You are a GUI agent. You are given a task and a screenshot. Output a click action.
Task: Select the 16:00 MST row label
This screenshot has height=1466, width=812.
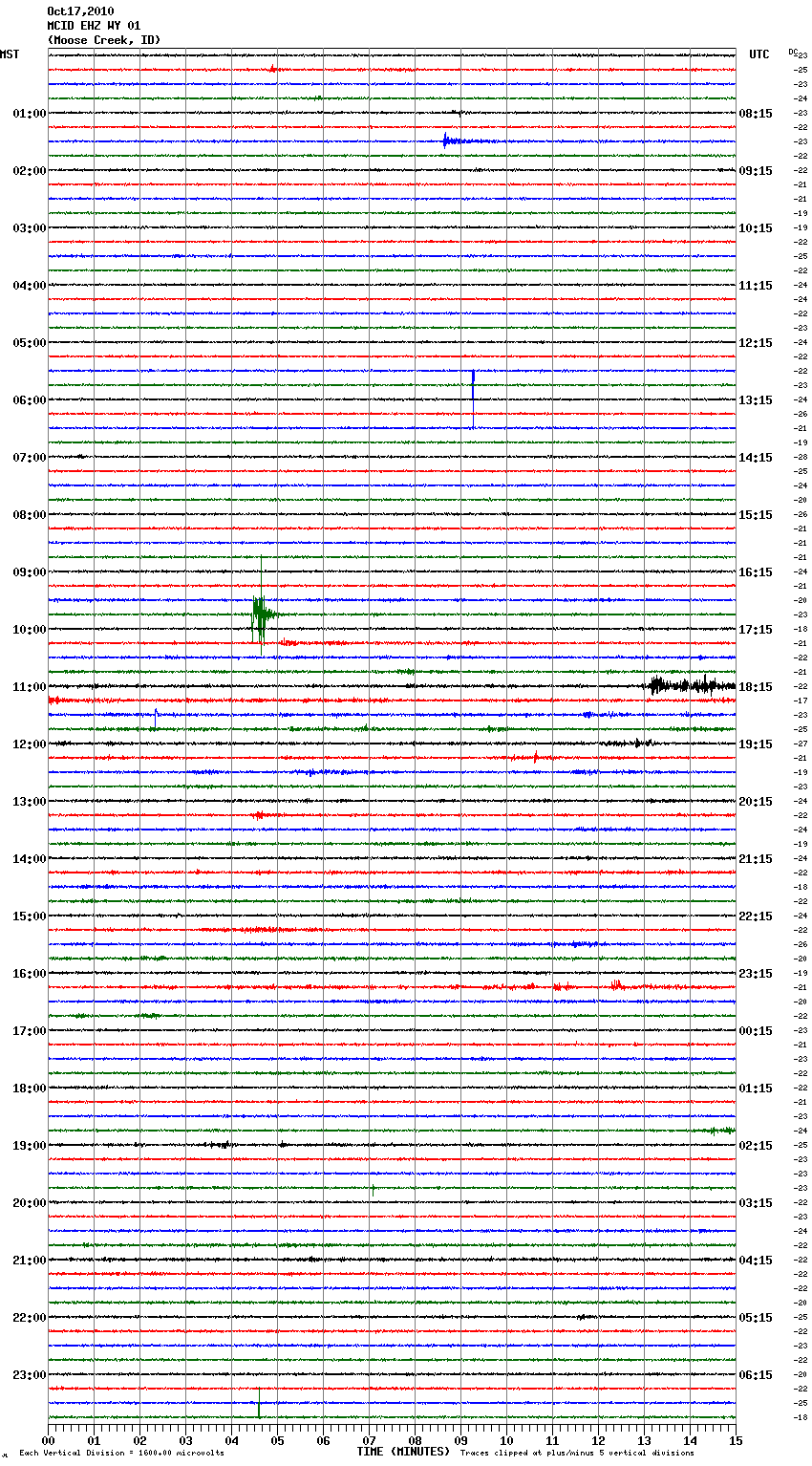(x=29, y=973)
